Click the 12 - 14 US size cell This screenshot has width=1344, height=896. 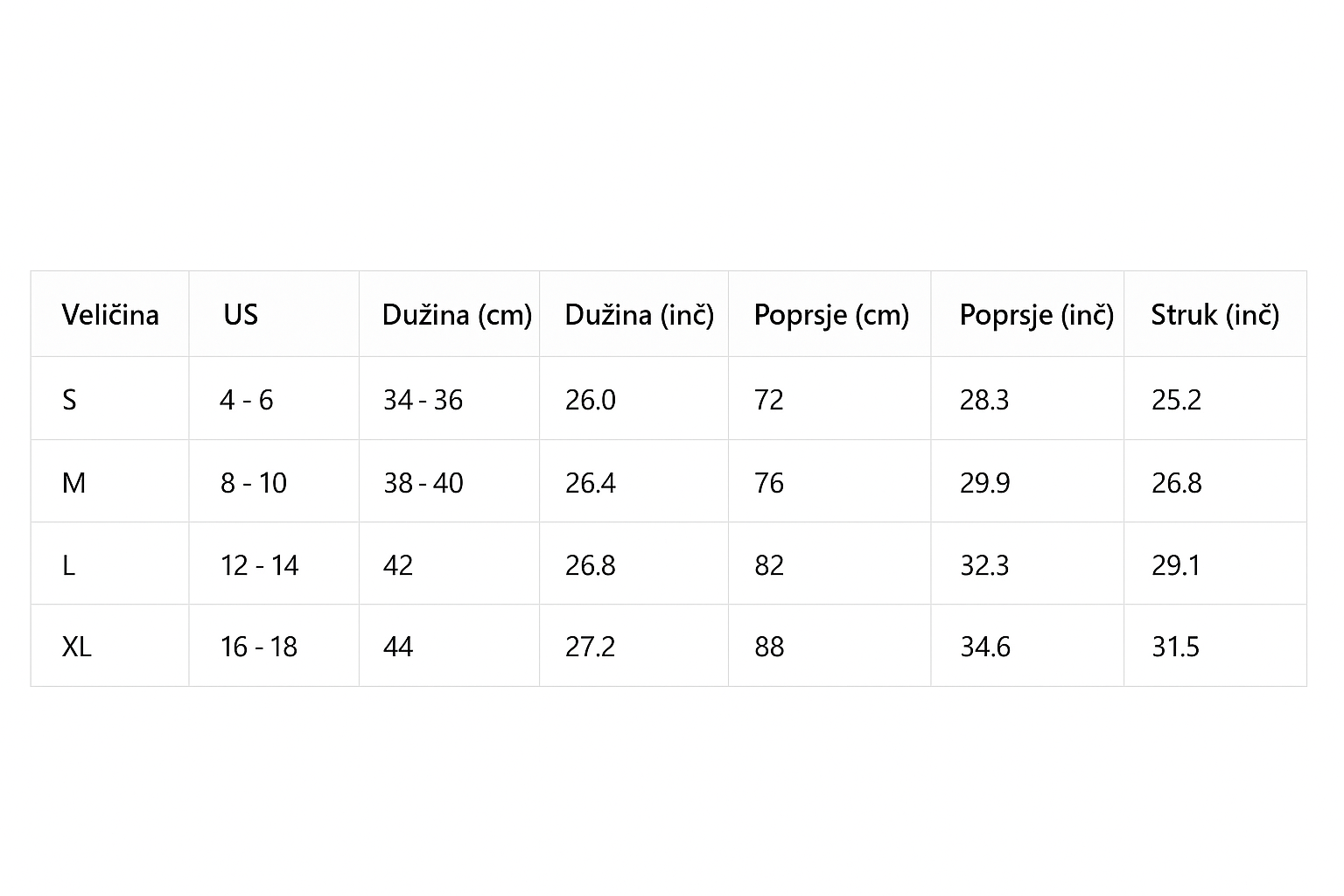pos(259,565)
